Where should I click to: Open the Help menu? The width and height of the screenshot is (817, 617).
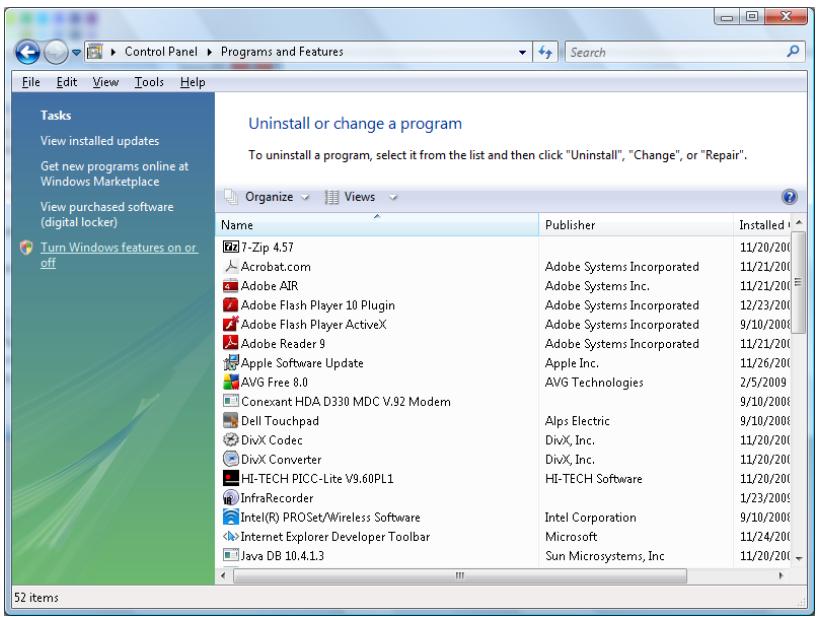[193, 82]
